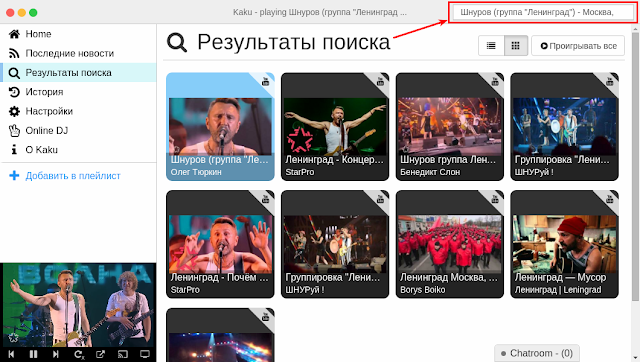Open the Chatroom - (0) panel
The width and height of the screenshot is (640, 362).
pyautogui.click(x=537, y=353)
